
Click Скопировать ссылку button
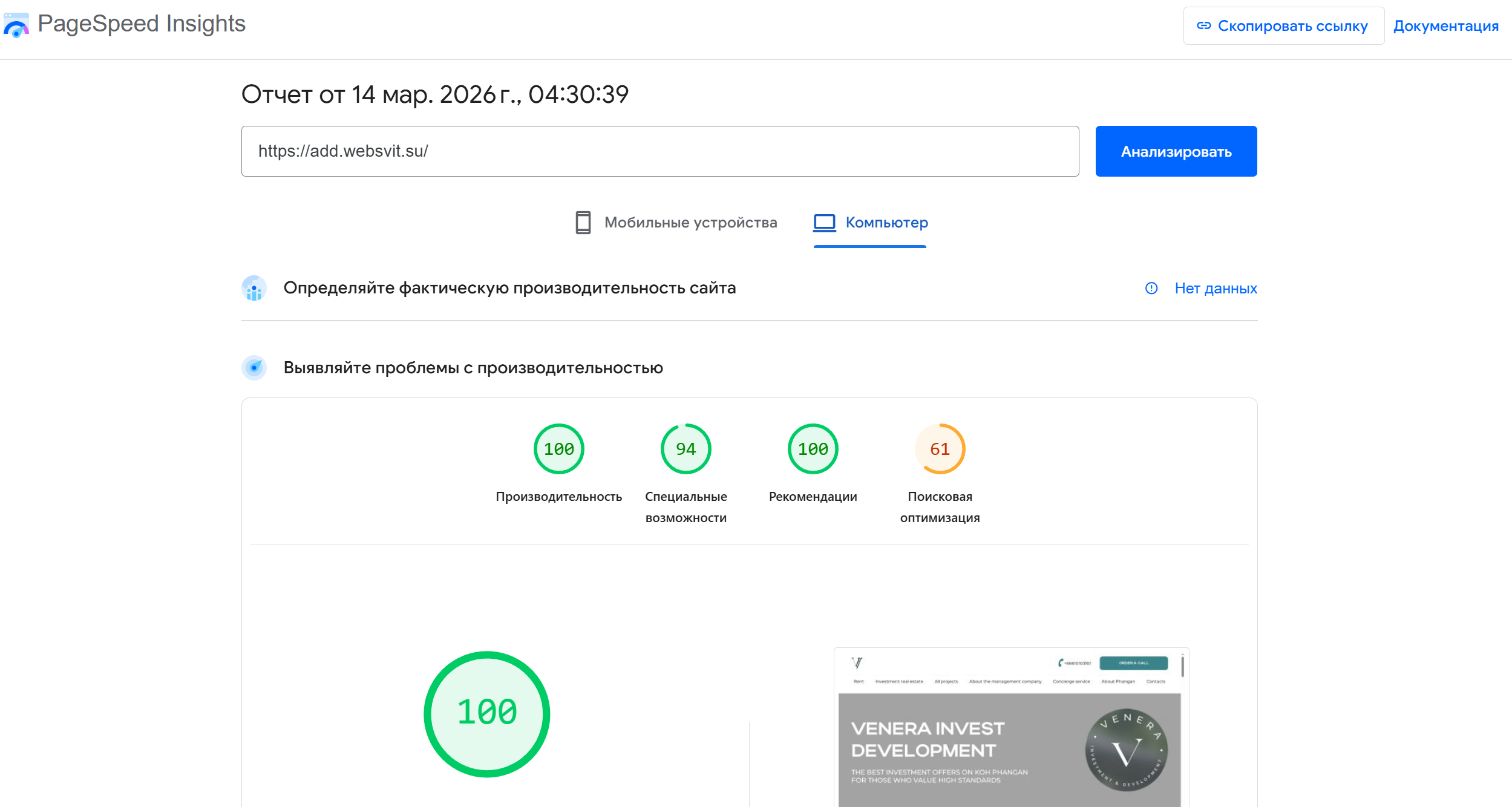tap(1283, 26)
